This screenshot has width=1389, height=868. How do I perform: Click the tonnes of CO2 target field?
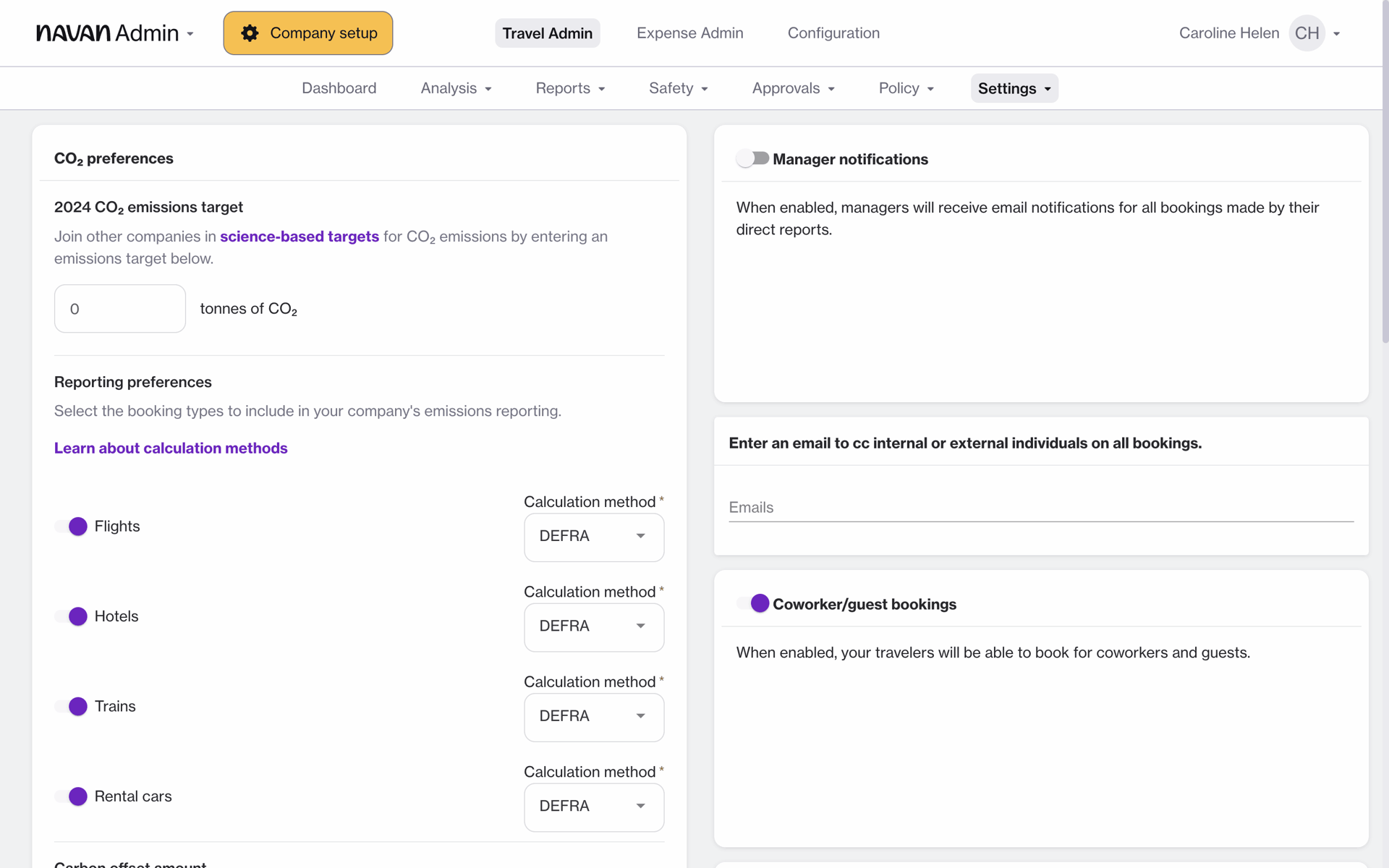[x=120, y=309]
